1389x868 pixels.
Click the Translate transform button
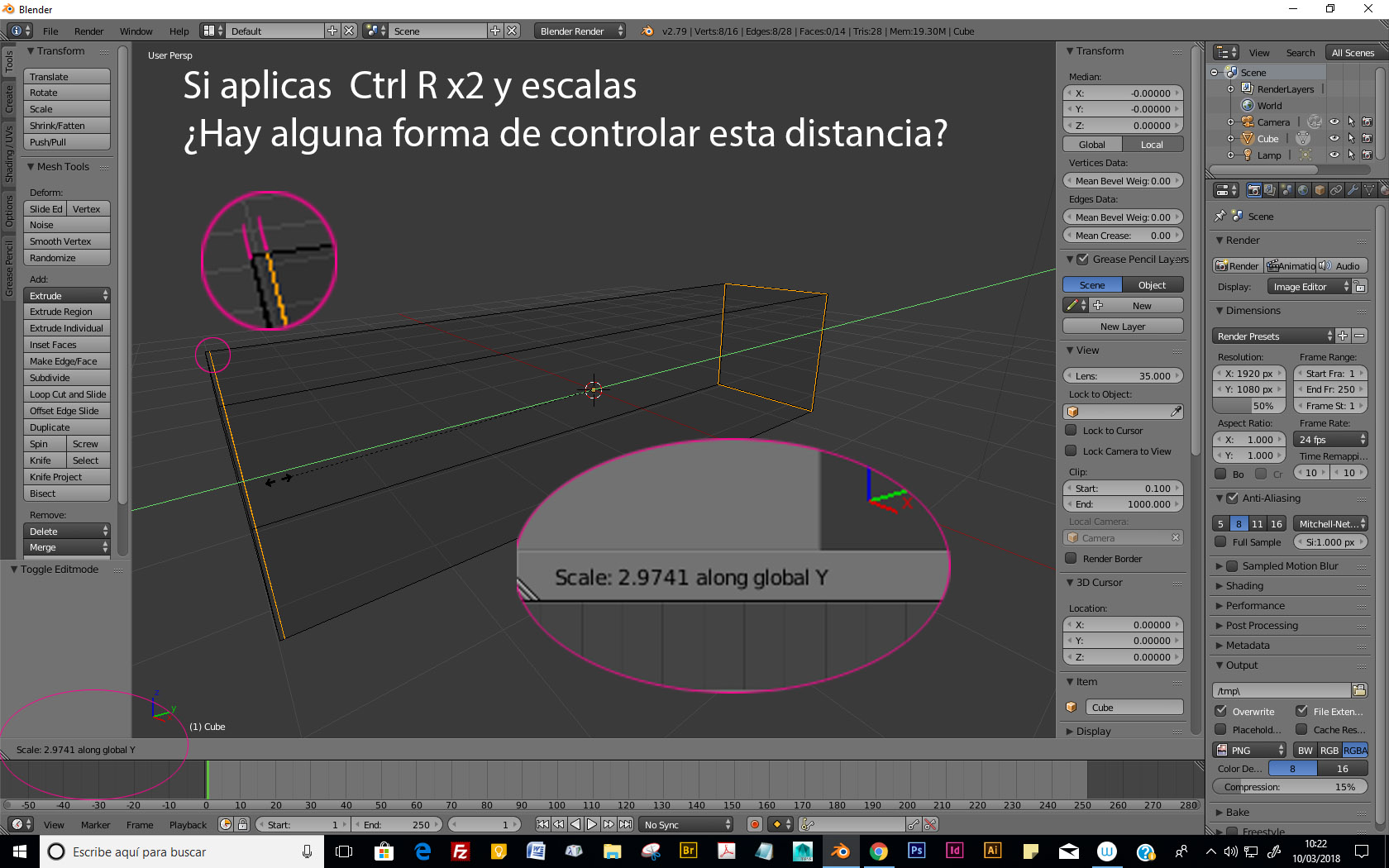point(67,76)
